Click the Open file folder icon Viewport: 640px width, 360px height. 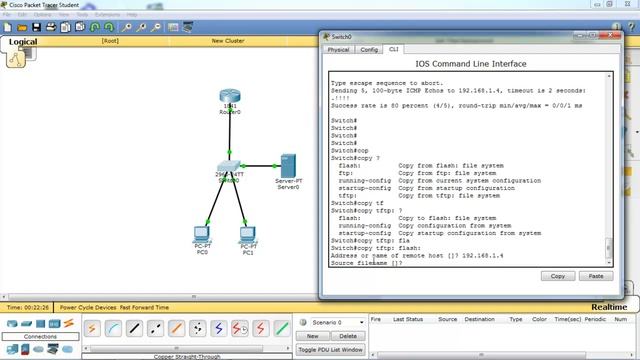[x=22, y=27]
